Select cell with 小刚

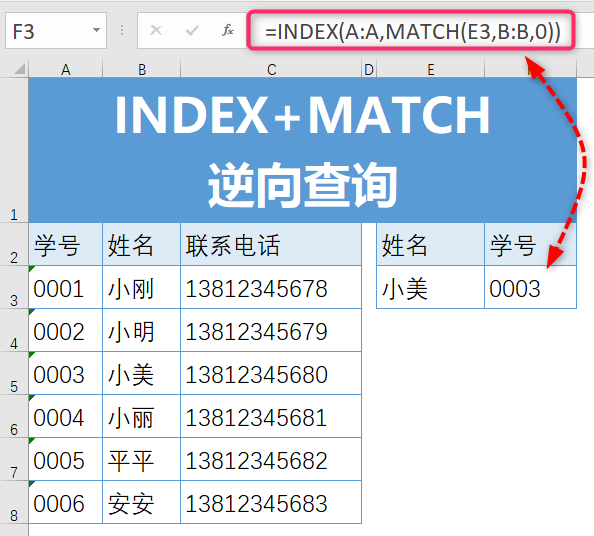click(x=142, y=287)
